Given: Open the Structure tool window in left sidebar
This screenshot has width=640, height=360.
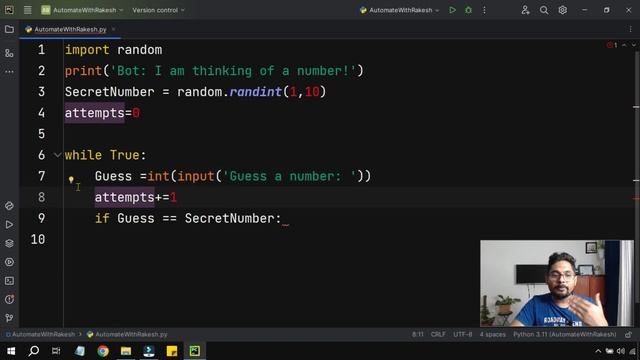Looking at the screenshot, I should (9, 53).
